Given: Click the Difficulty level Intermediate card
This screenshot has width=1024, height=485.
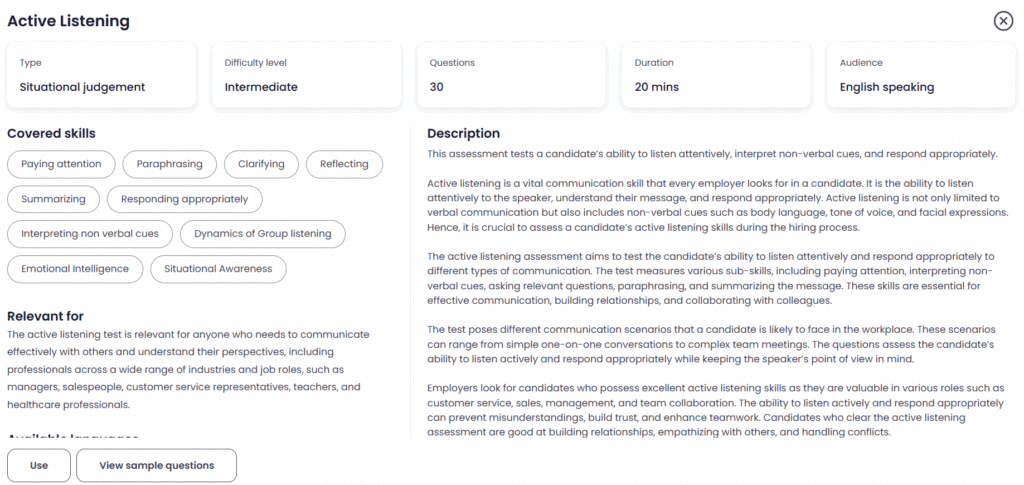Looking at the screenshot, I should [306, 75].
